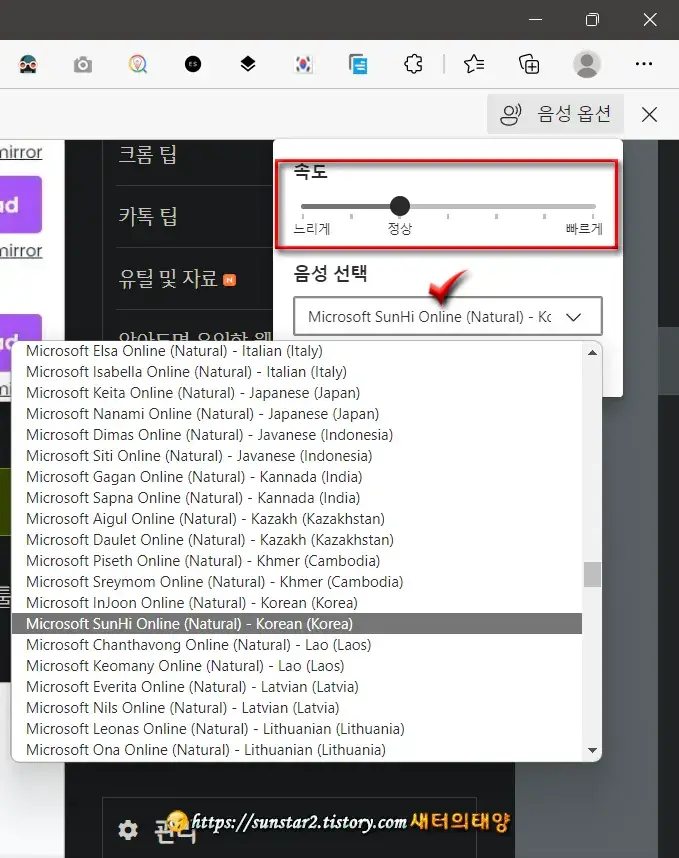Pick Microsoft Keomany Lao voice

click(x=297, y=665)
